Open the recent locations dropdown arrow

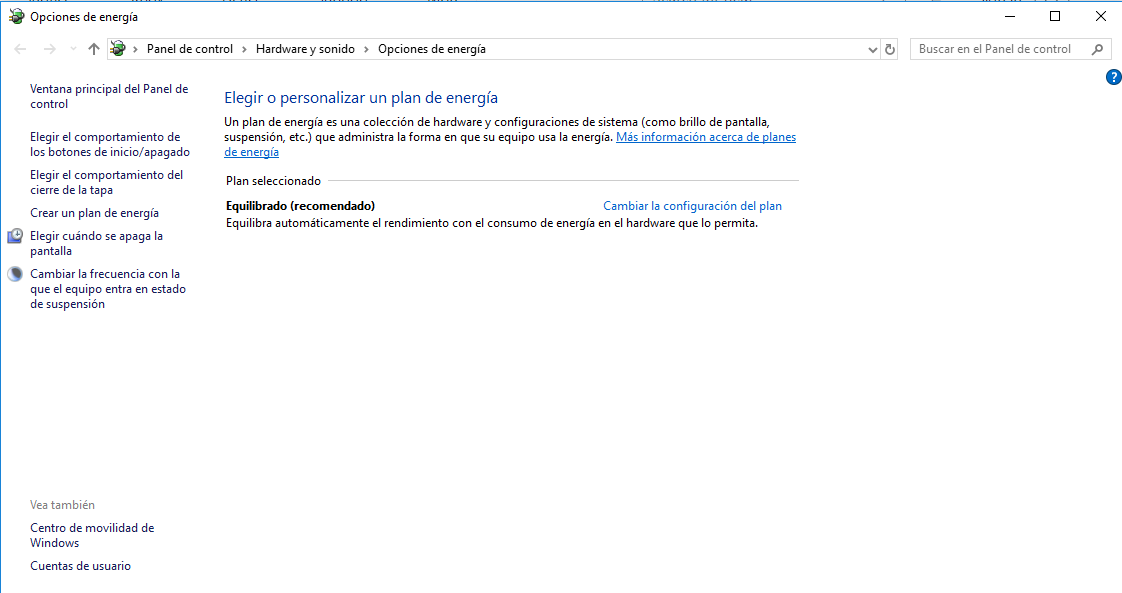point(73,49)
